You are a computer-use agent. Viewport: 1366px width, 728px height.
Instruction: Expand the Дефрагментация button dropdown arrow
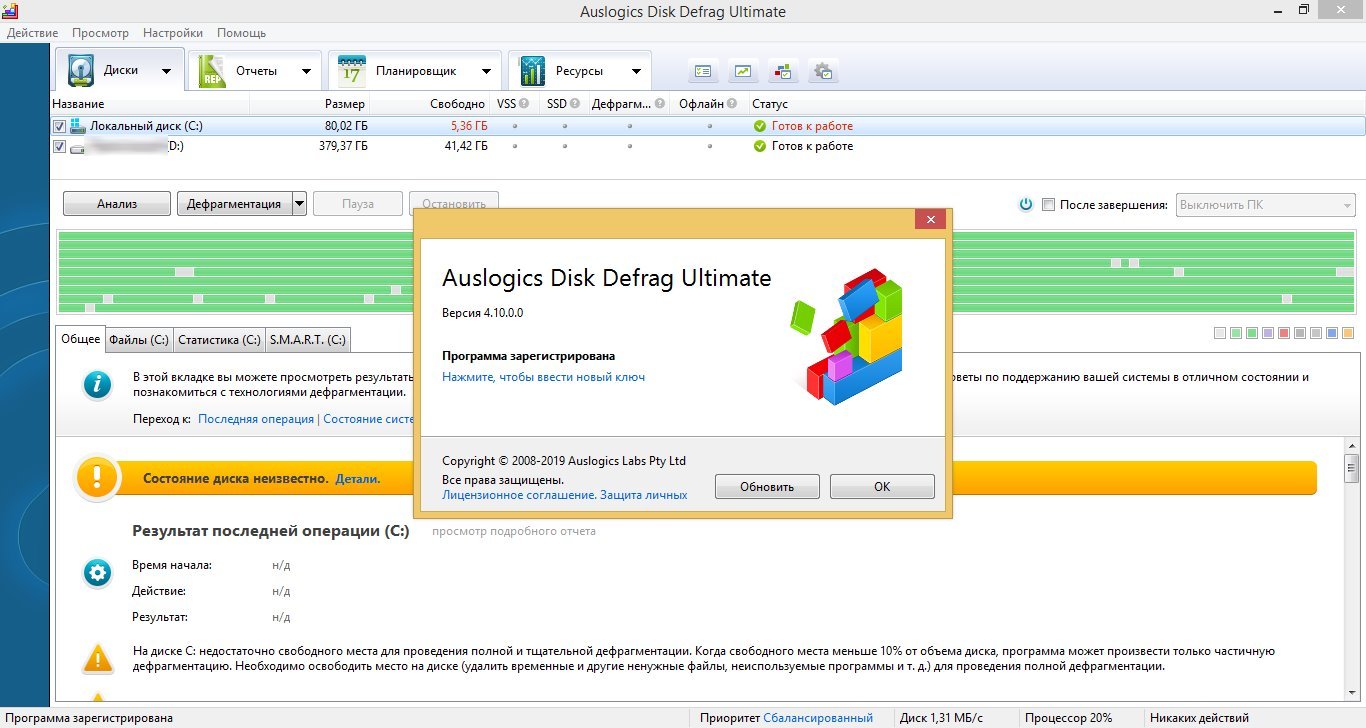point(300,204)
